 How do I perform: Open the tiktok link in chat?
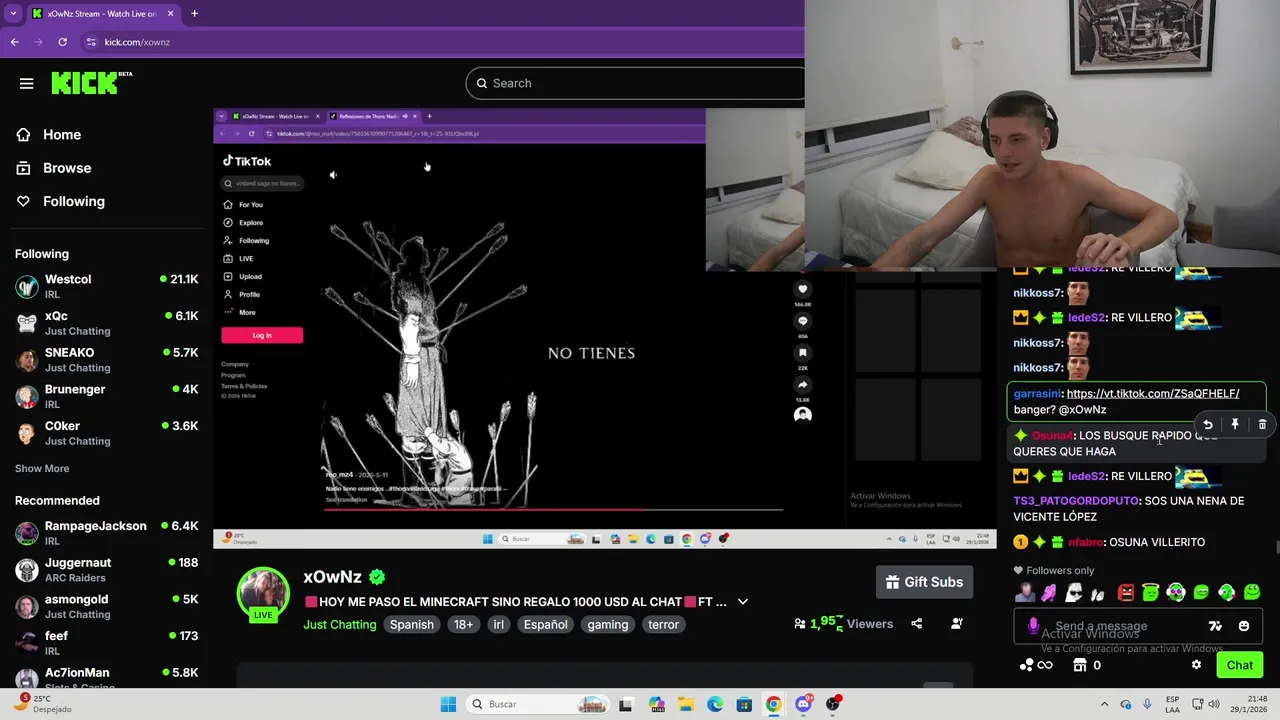1153,393
